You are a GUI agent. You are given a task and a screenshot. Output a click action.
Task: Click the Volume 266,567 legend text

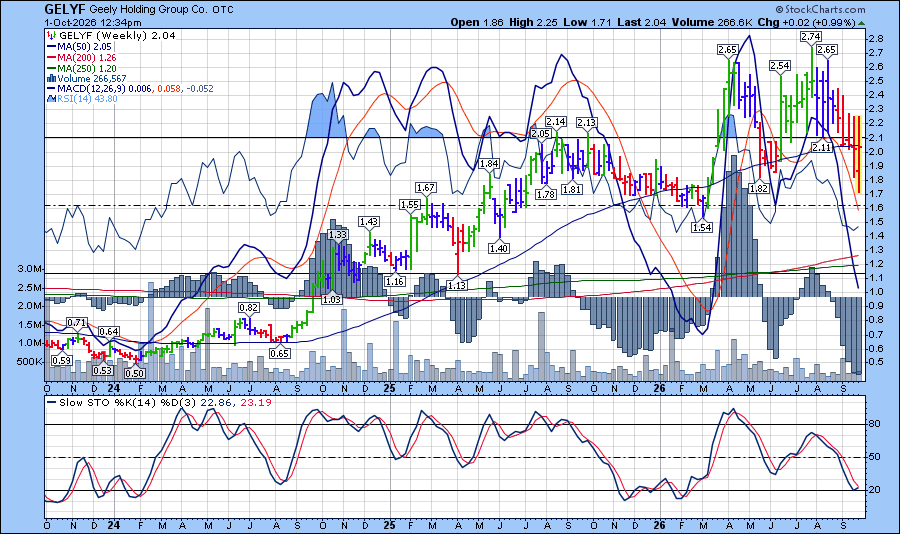92,79
